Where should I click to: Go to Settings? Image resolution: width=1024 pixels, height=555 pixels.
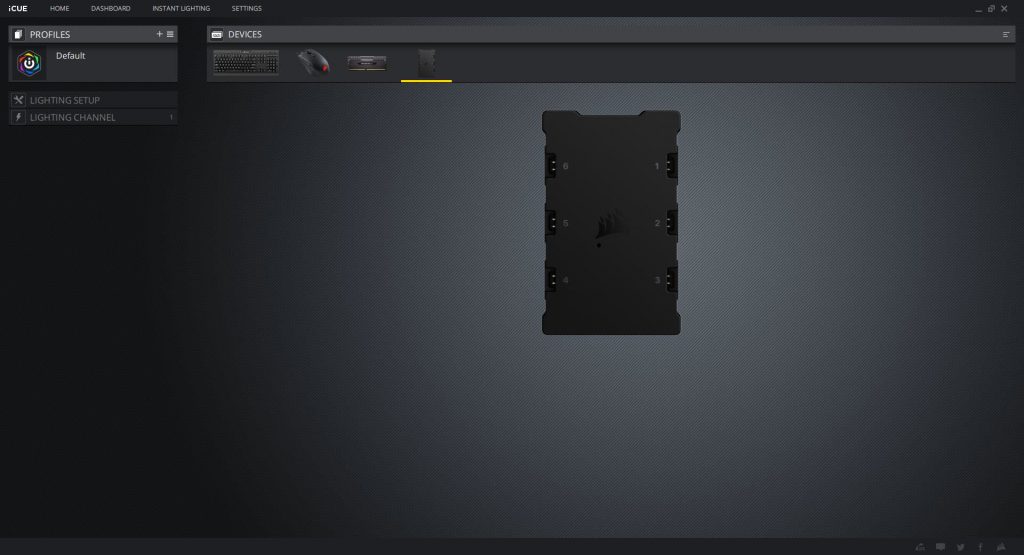[x=246, y=8]
